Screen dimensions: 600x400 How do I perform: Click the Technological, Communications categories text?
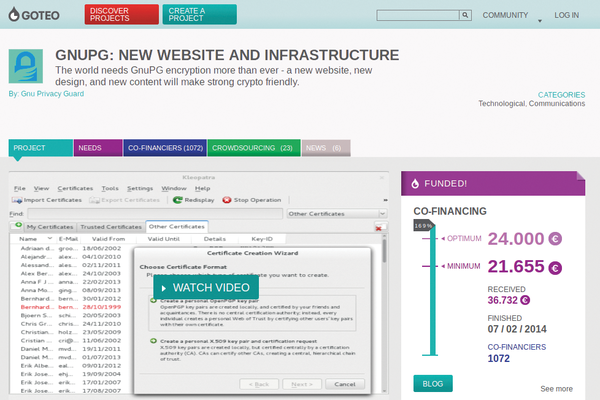532,104
